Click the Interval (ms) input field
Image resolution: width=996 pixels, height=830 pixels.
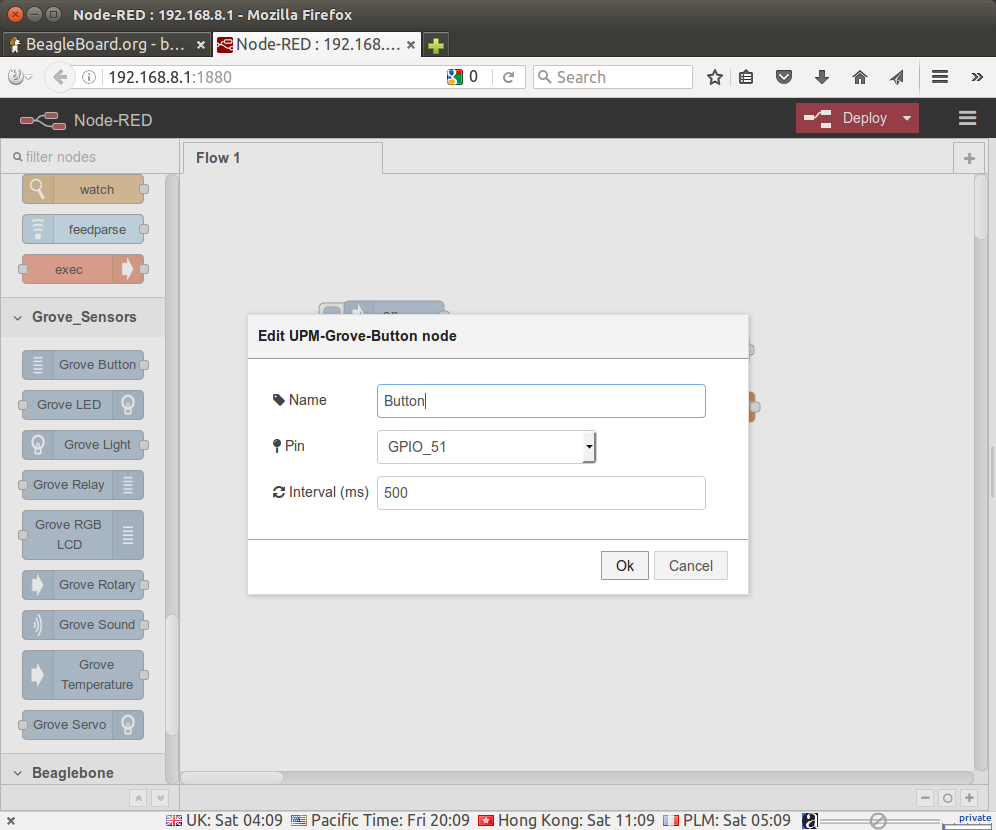coord(541,493)
